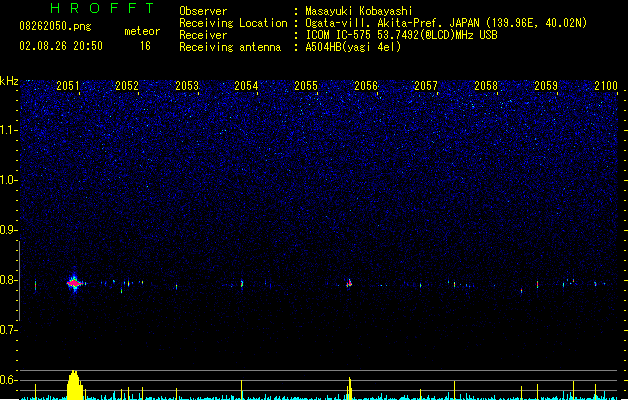Click the large meteor echo near 2051
This screenshot has height=400, width=629.
[74, 283]
